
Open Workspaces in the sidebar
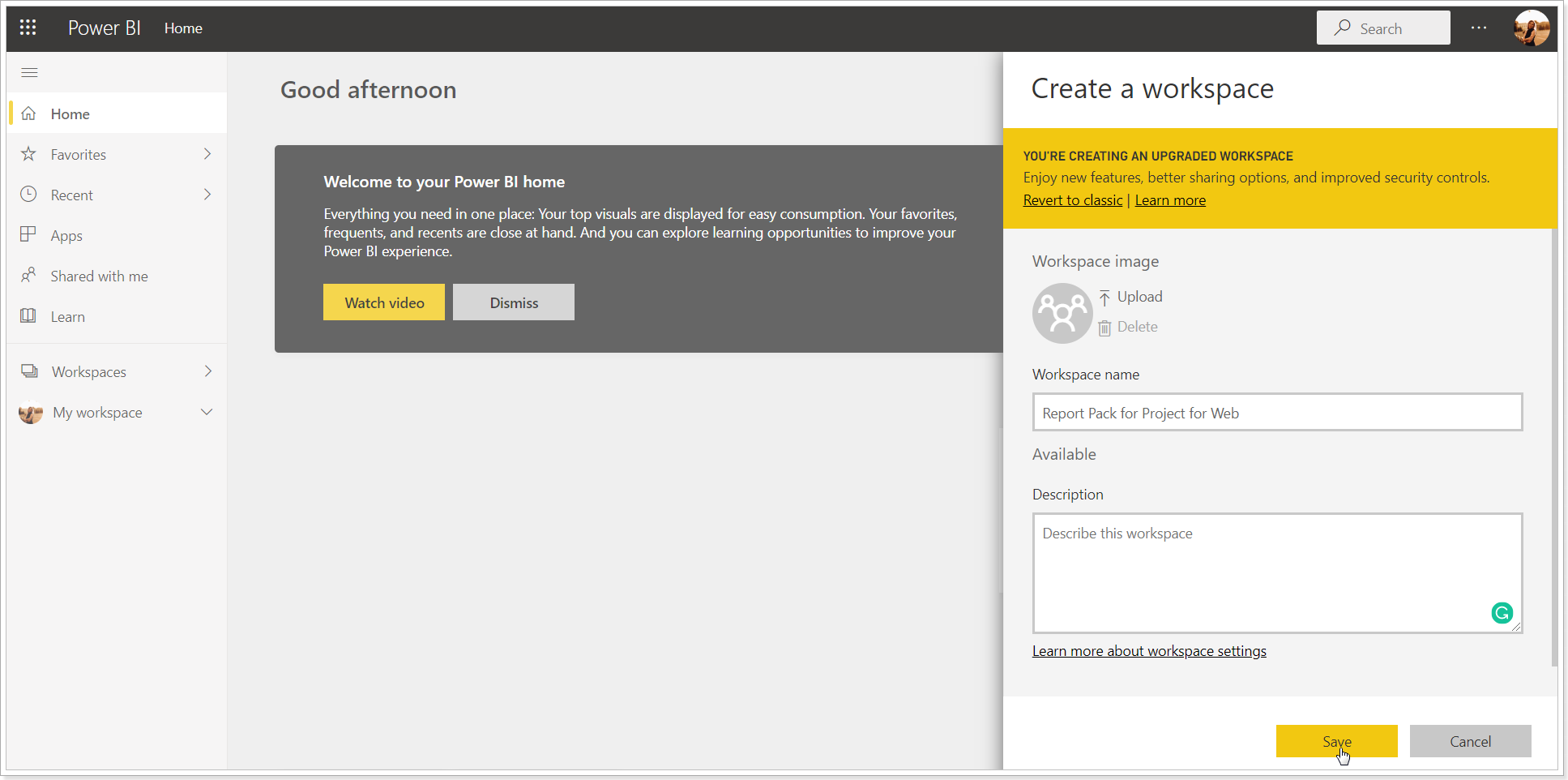point(117,371)
